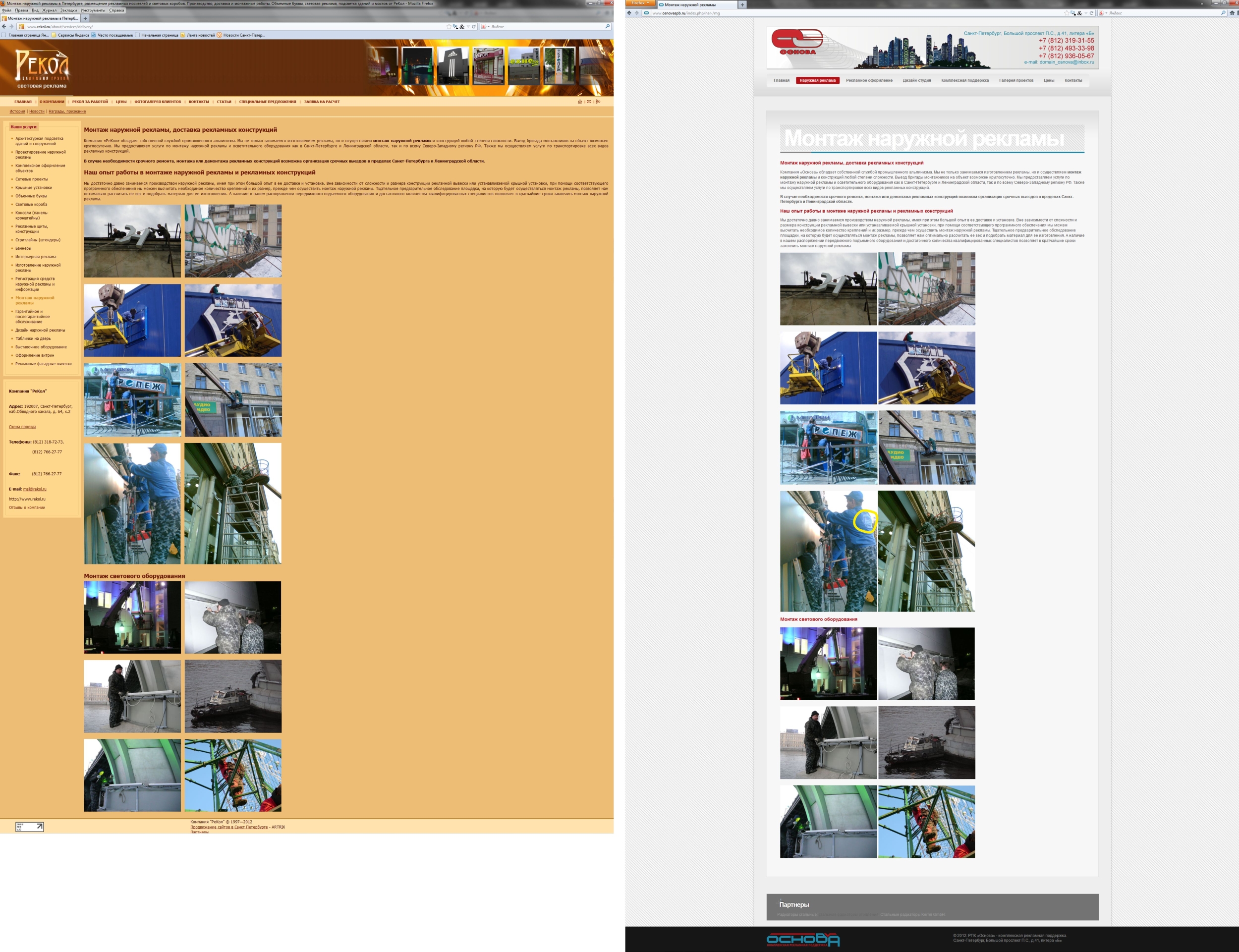Open tab list dropdown arrow in osnovaspb.ru window
1239x952 pixels.
[x=1202, y=3]
